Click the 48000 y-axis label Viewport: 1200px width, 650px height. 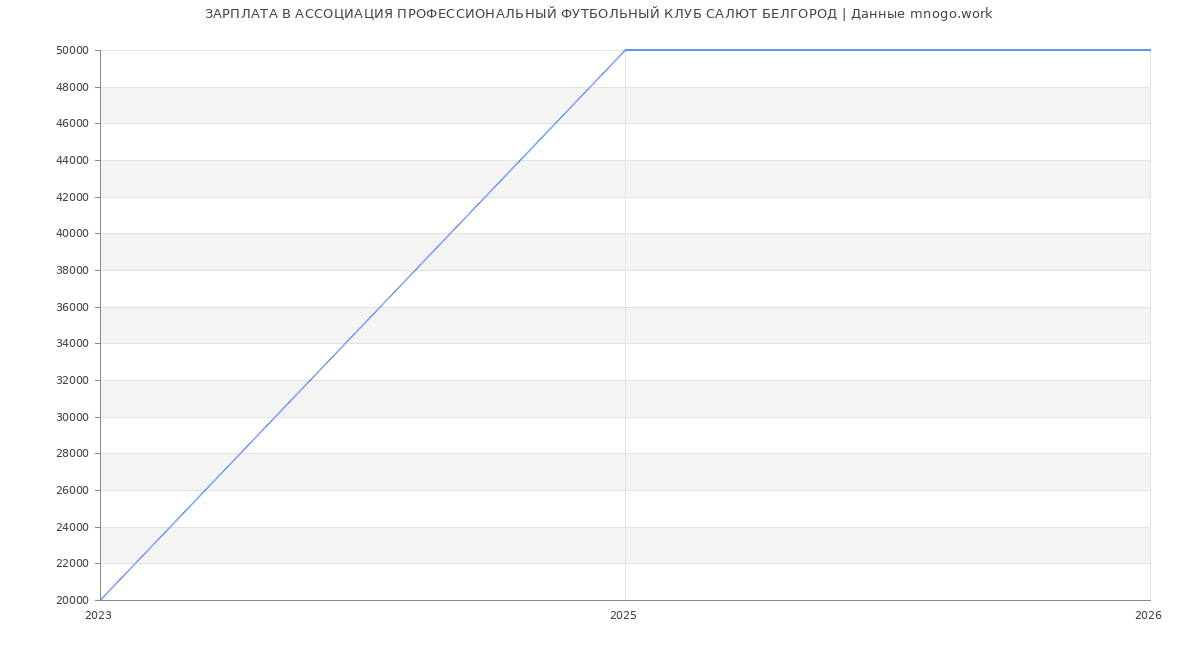73,87
